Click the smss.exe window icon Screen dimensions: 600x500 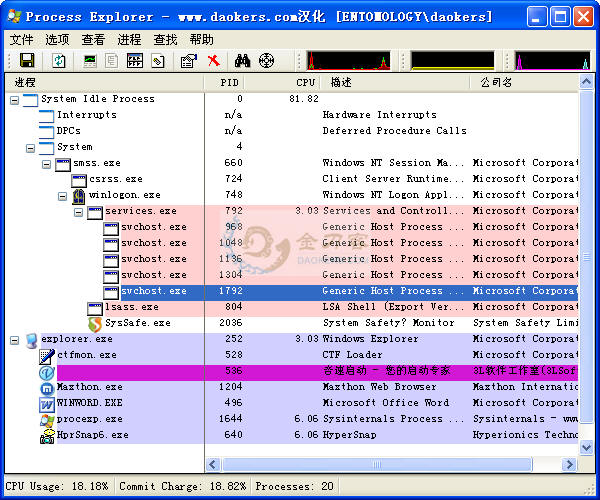pyautogui.click(x=63, y=164)
